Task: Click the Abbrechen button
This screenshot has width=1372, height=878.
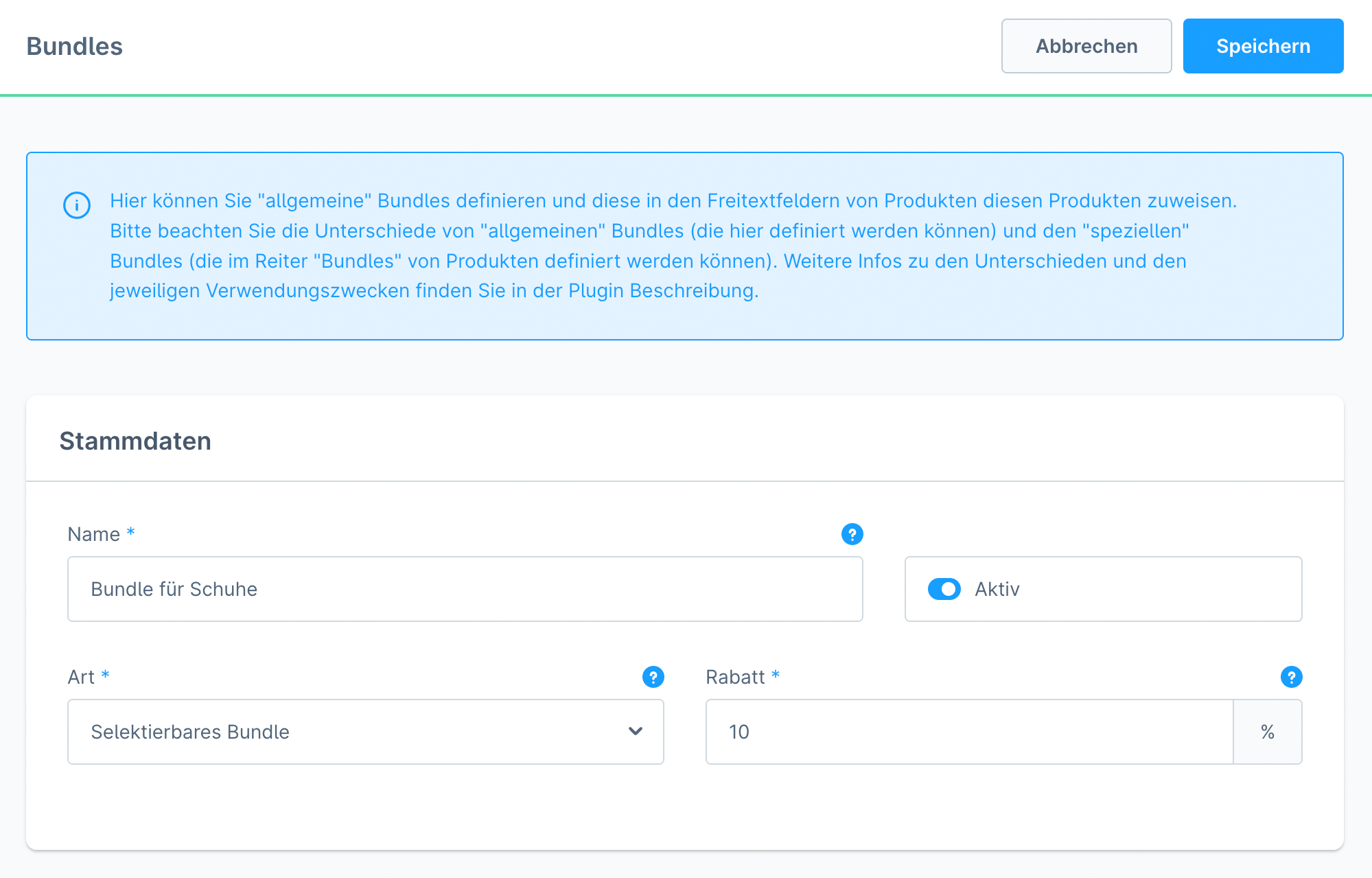Action: [x=1086, y=46]
